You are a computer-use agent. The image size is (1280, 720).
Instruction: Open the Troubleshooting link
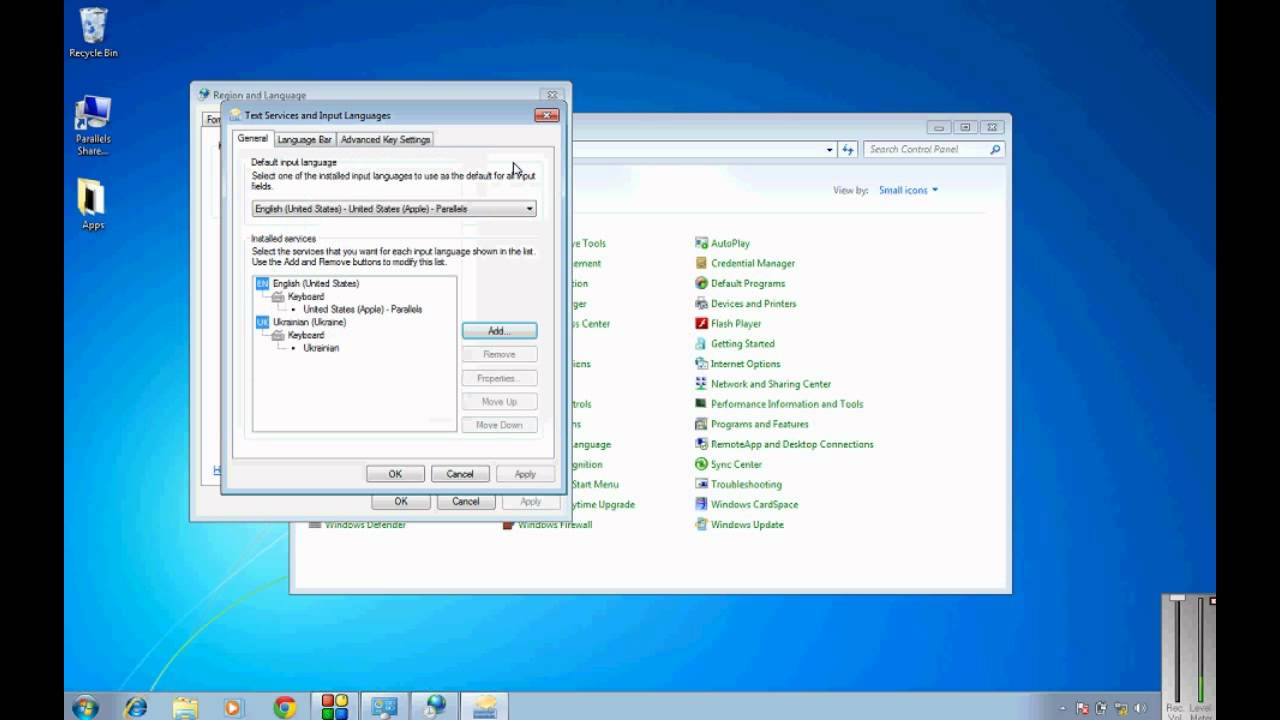tap(746, 484)
